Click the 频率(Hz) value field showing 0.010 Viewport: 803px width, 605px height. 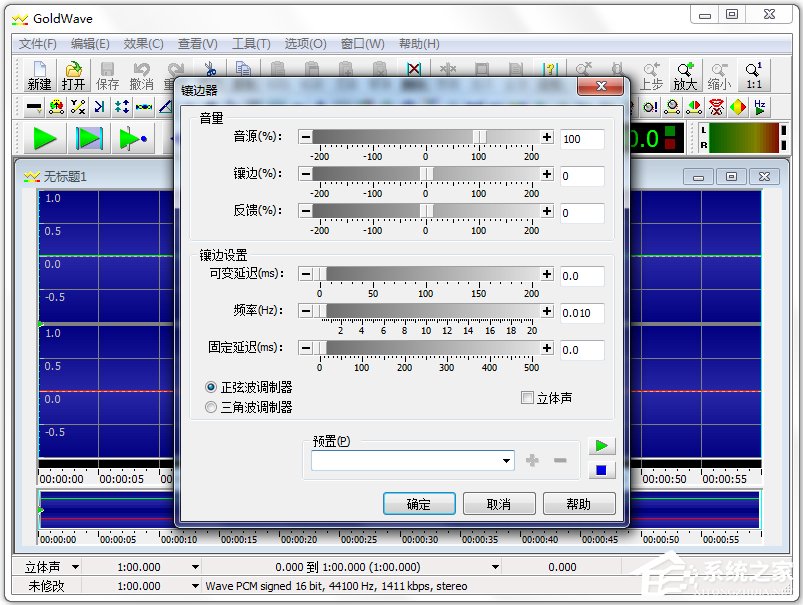pos(582,313)
